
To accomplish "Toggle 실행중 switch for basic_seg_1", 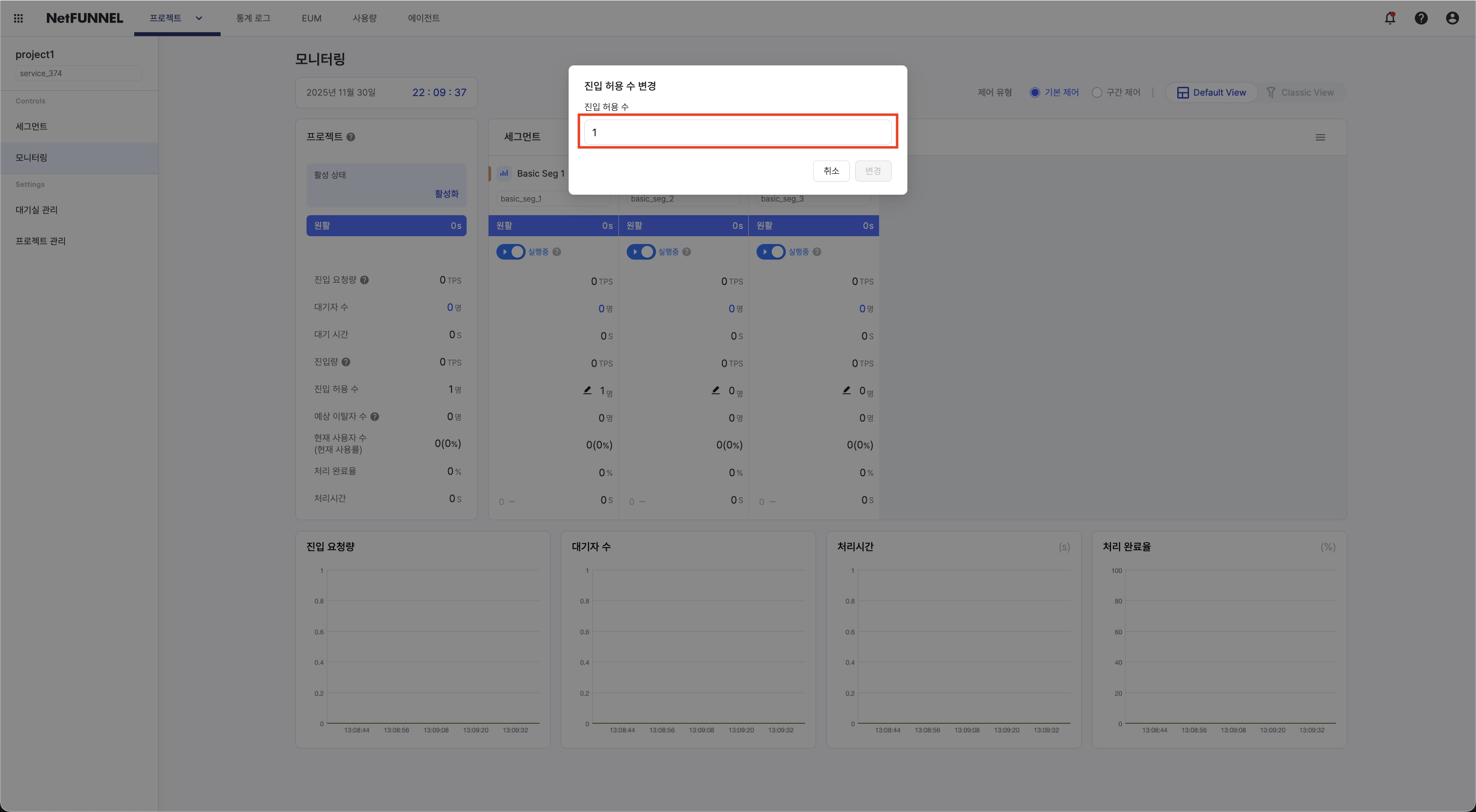I will (x=511, y=252).
